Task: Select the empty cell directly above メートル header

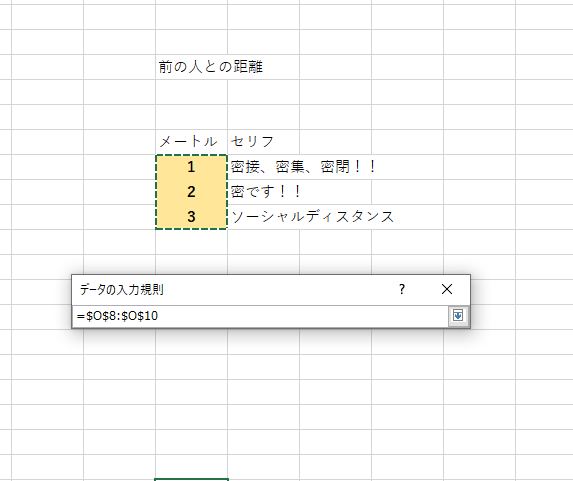Action: [191, 117]
